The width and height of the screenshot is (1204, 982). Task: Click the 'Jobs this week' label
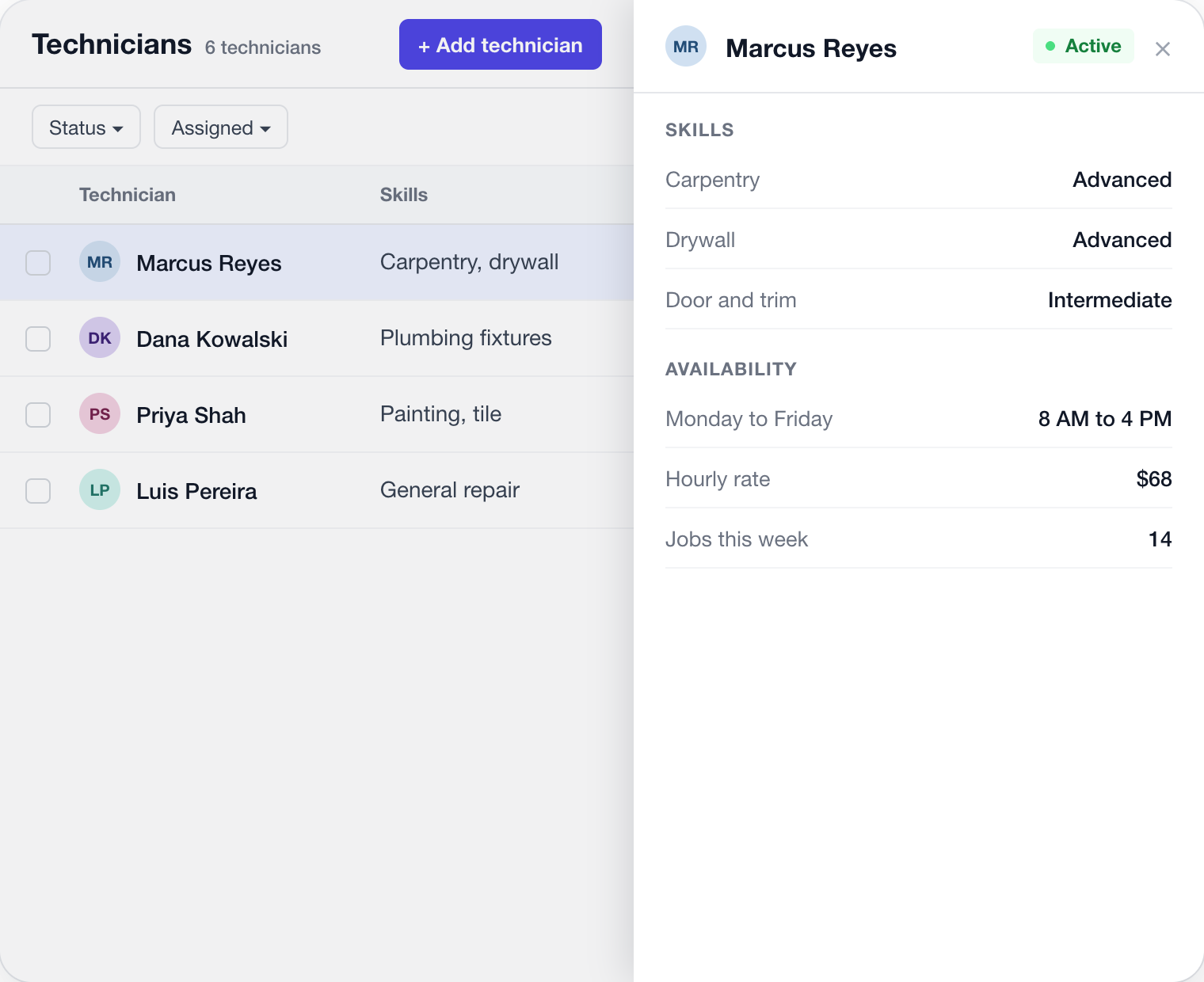coord(737,539)
